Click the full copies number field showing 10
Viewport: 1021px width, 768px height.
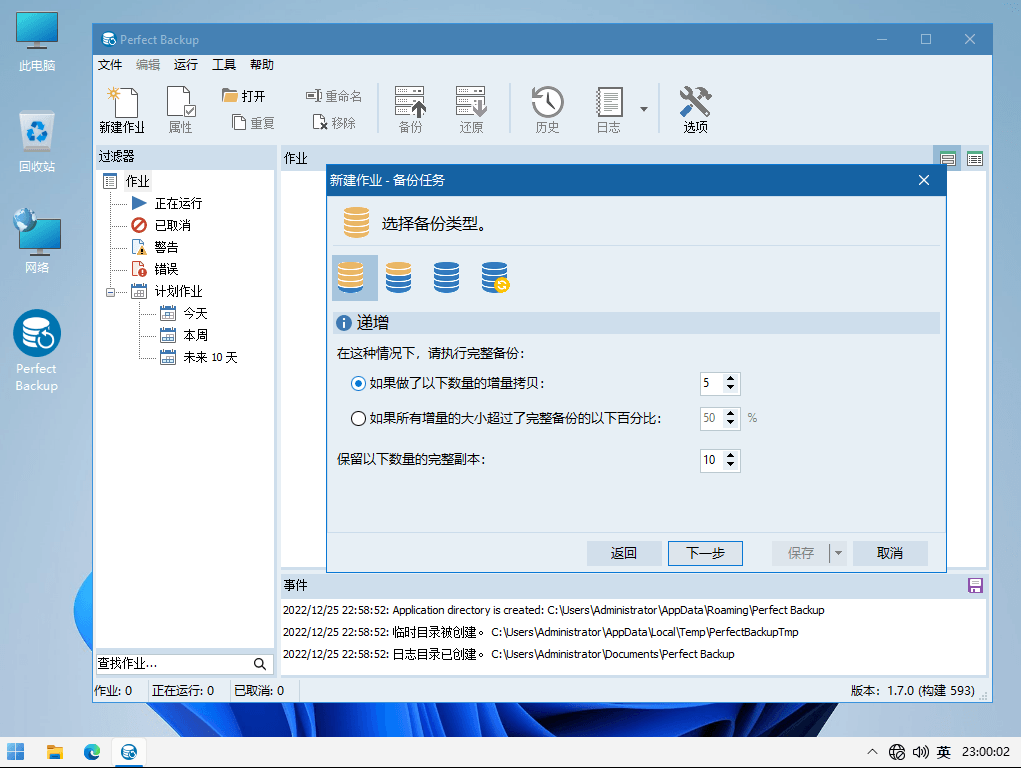point(712,460)
